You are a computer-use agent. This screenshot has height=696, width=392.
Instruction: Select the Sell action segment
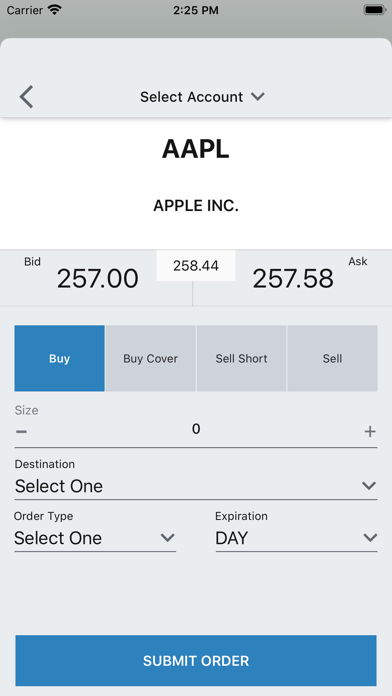(x=333, y=358)
